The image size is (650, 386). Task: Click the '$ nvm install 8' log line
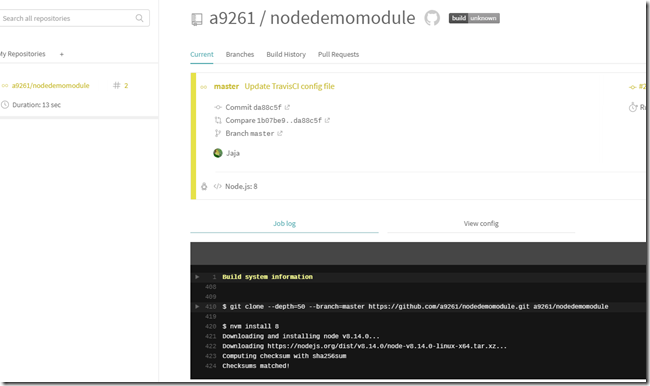tap(250, 326)
